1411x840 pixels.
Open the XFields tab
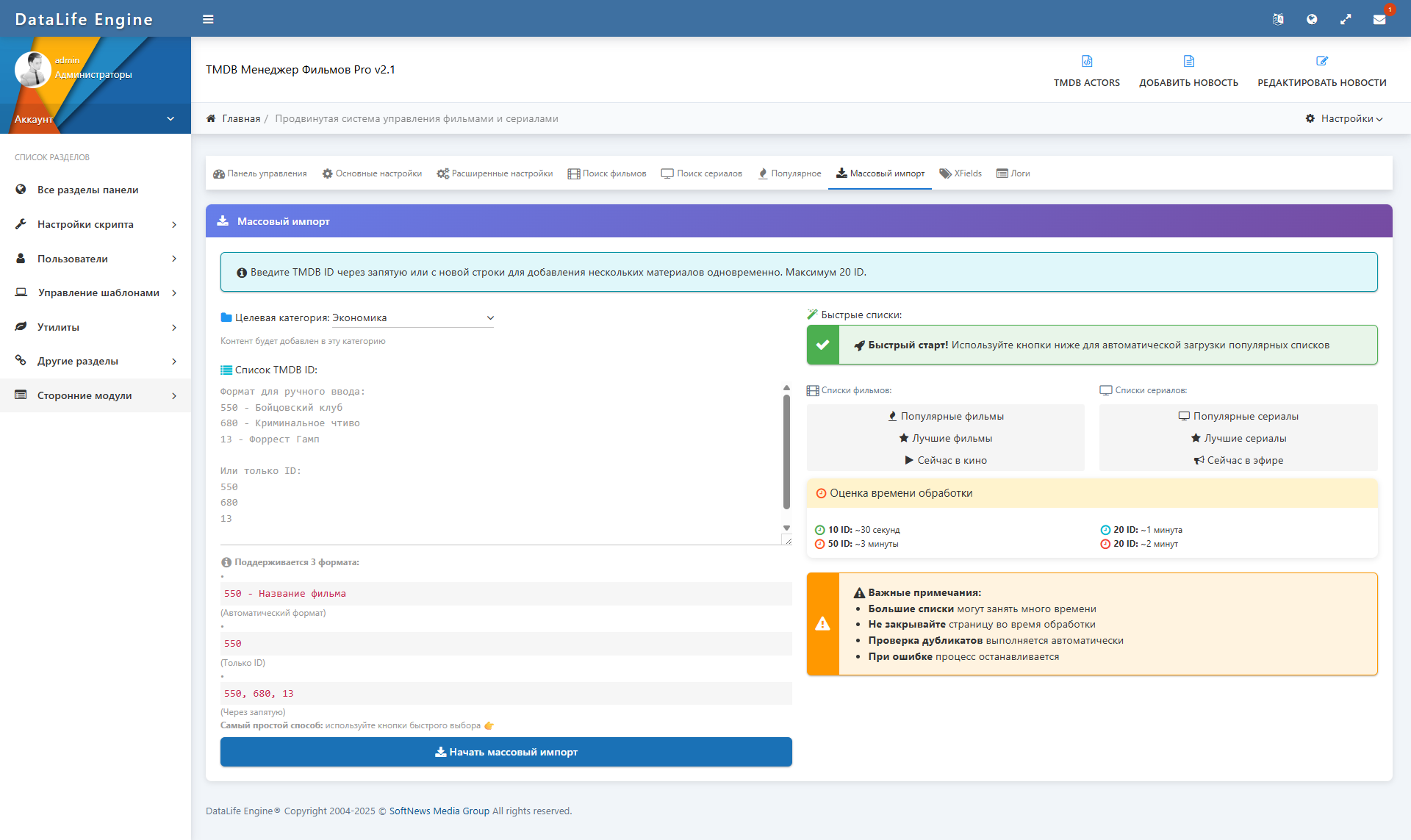(961, 174)
